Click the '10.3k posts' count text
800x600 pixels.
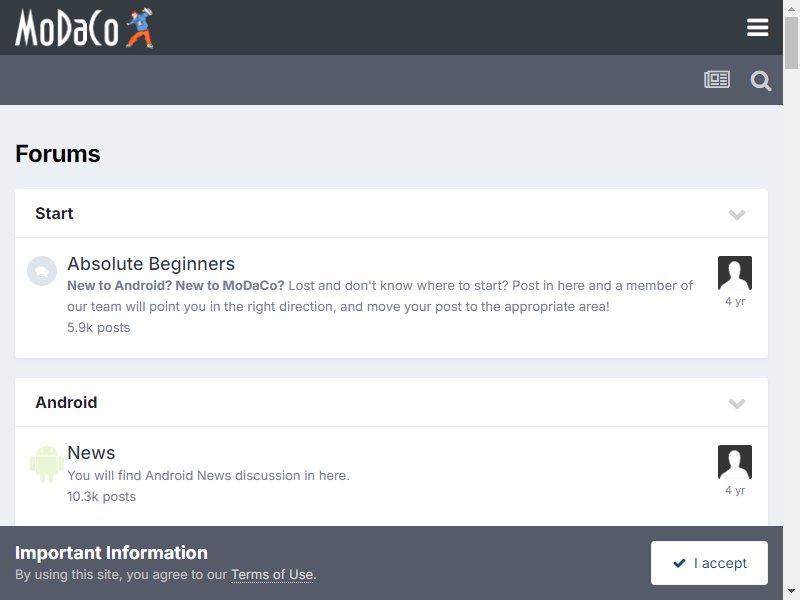click(x=102, y=496)
